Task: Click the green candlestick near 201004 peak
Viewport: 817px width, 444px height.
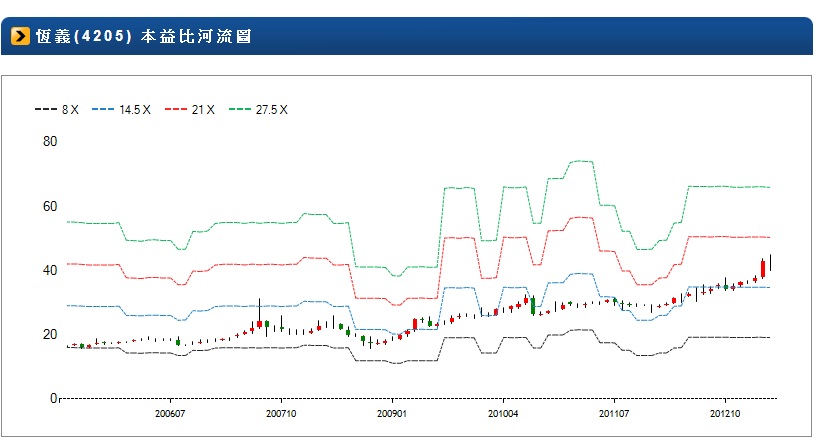Action: (x=533, y=306)
